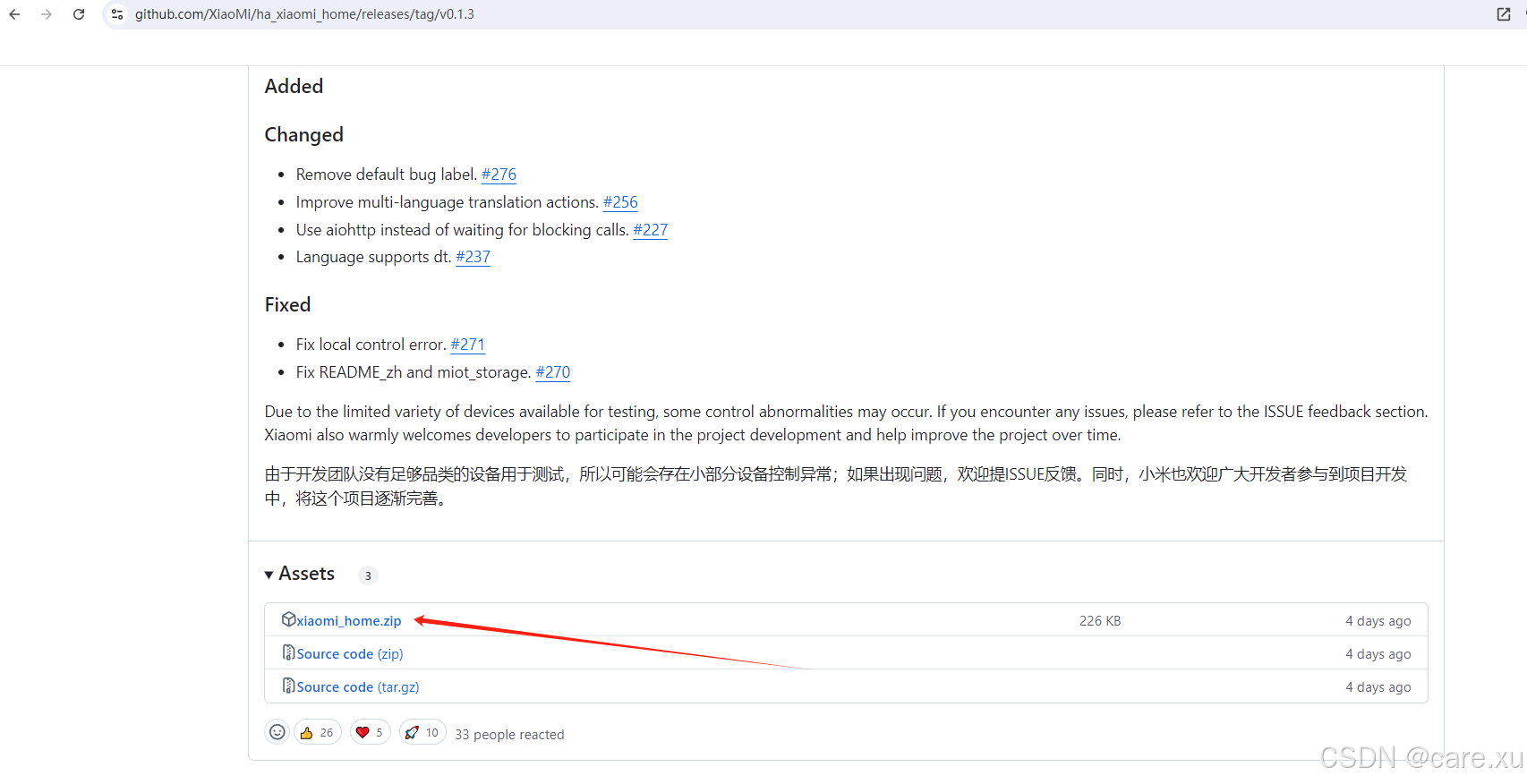Open pull request #256 link

click(x=620, y=202)
